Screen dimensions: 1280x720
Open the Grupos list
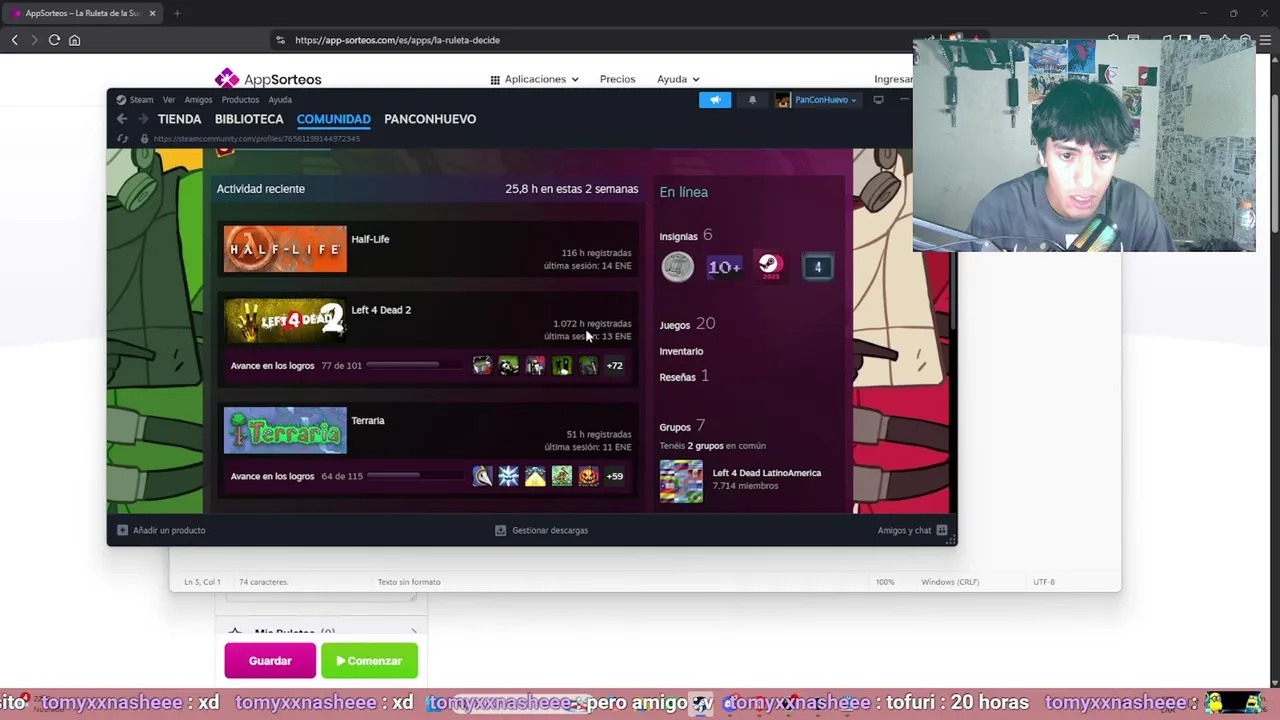click(682, 427)
